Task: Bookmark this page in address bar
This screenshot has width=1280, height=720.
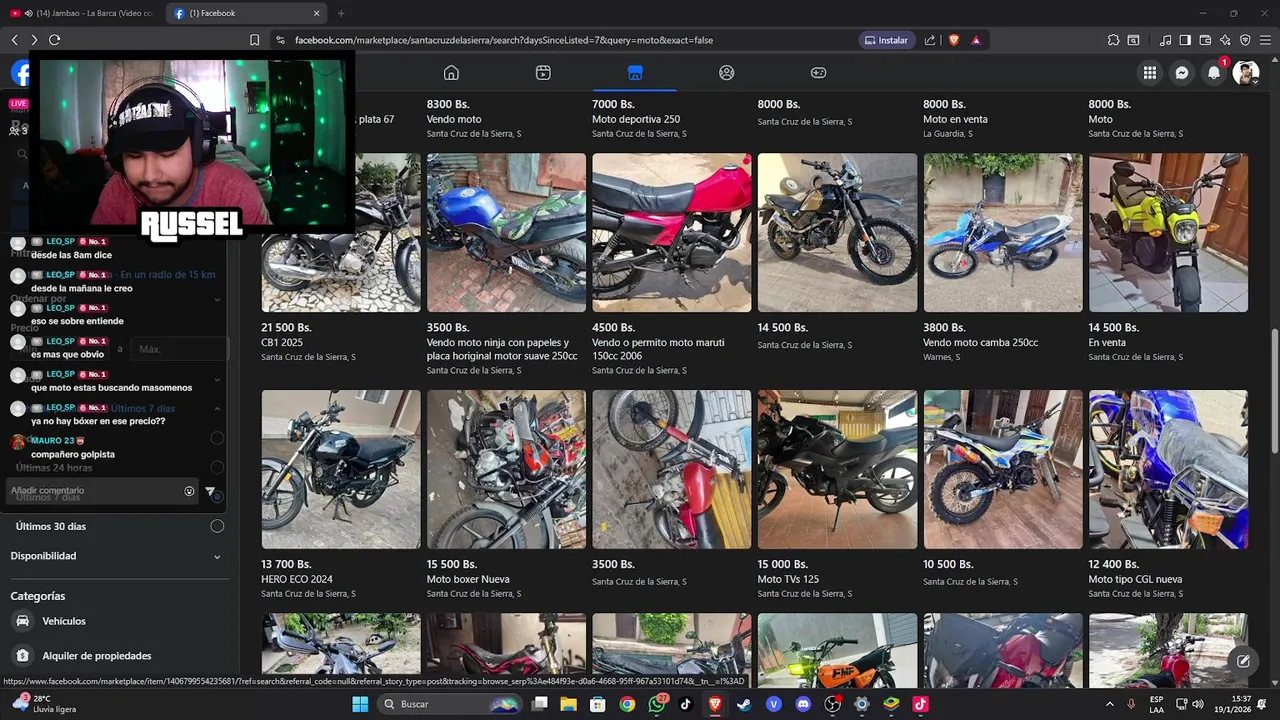Action: click(254, 40)
